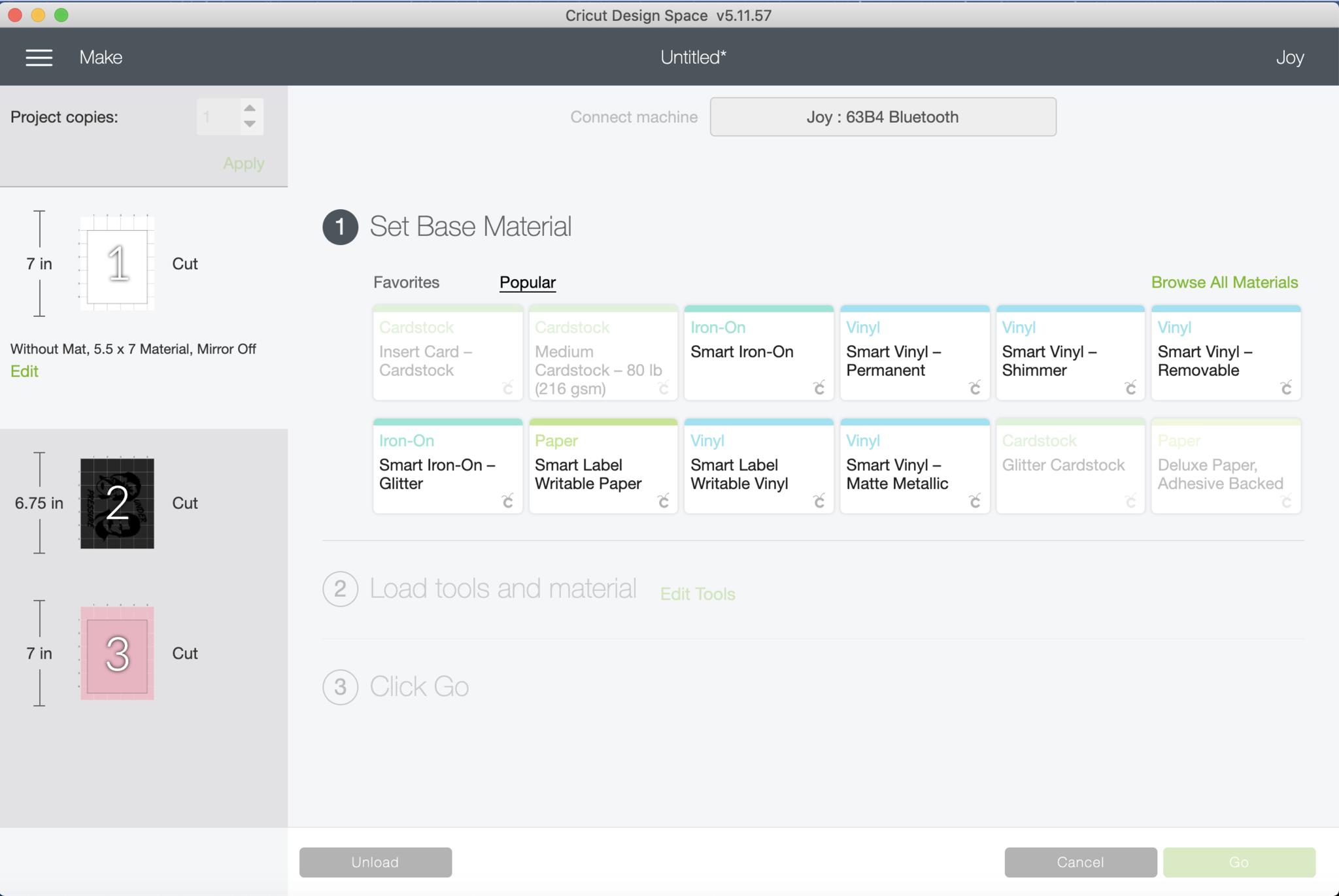Click Cricut logo on Smart Vinyl Shimmer card

1130,388
